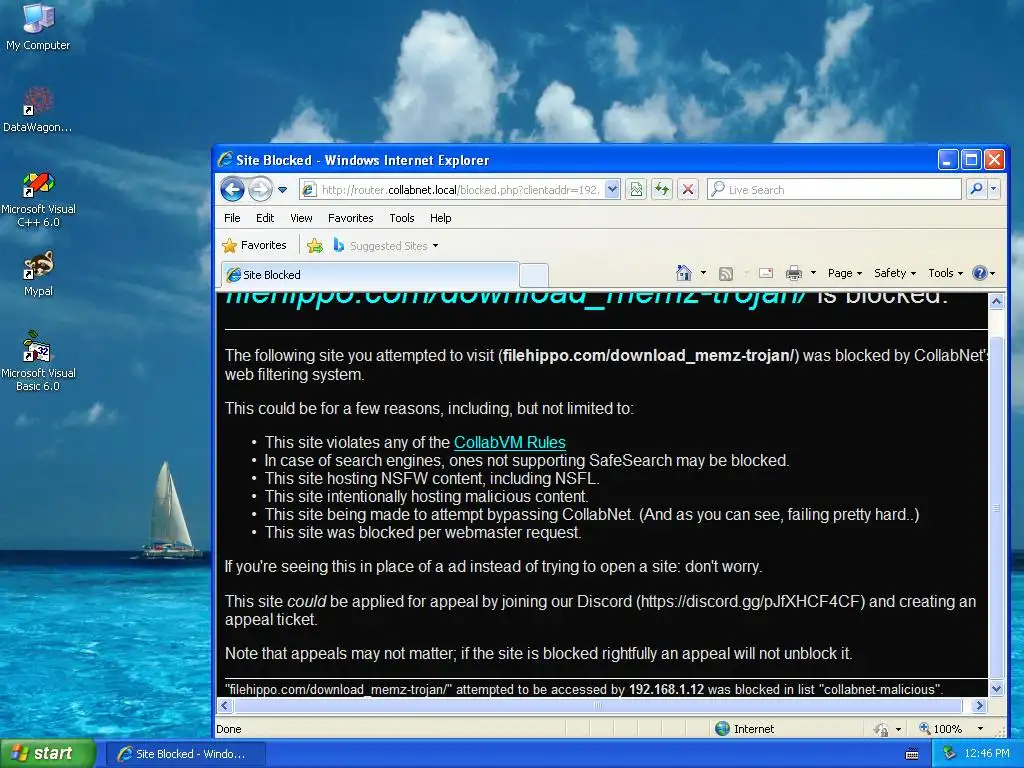Open the Tools command bar dropdown
Viewport: 1024px width, 768px height.
tap(945, 273)
